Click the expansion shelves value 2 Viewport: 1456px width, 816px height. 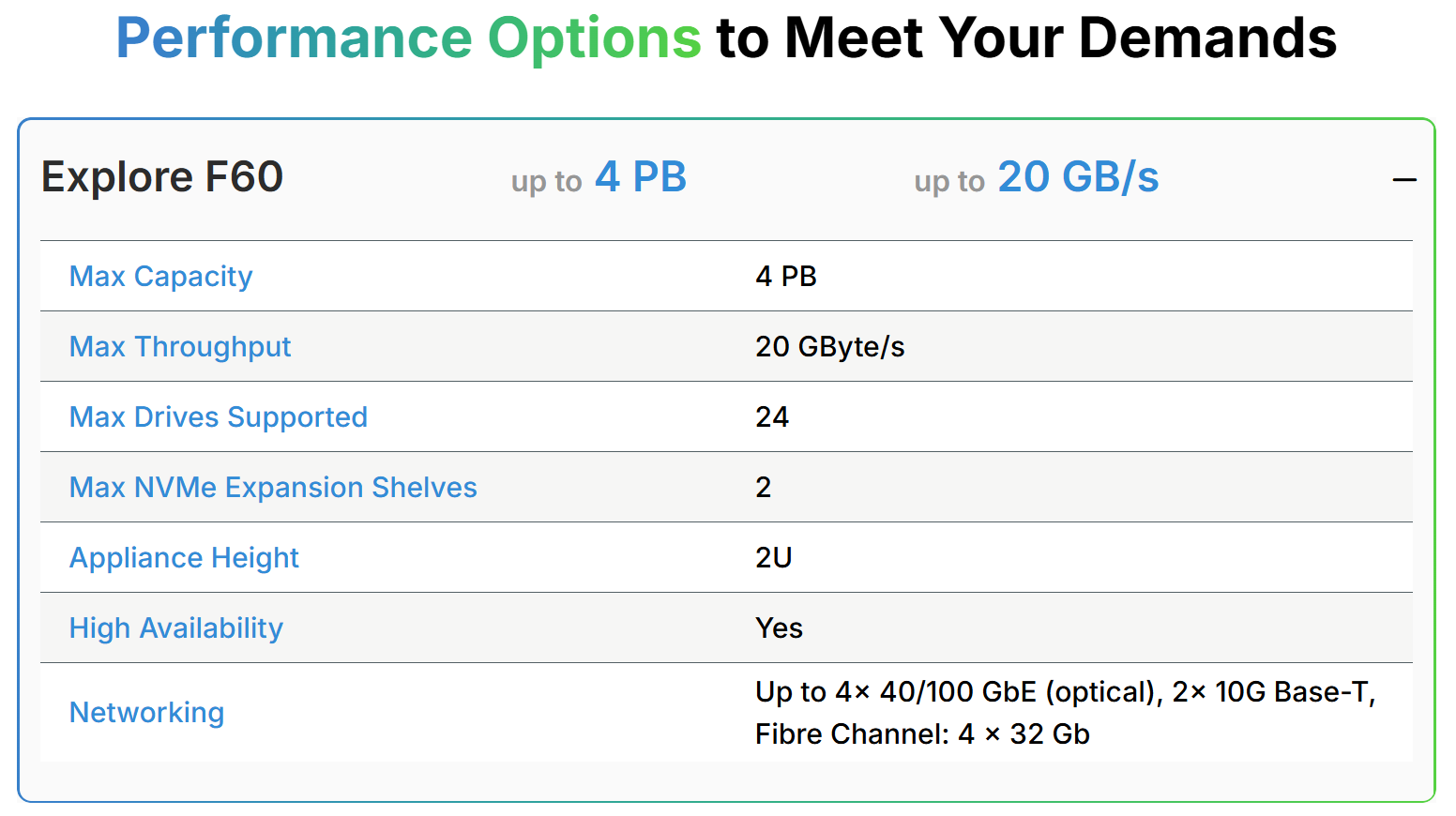click(x=764, y=488)
